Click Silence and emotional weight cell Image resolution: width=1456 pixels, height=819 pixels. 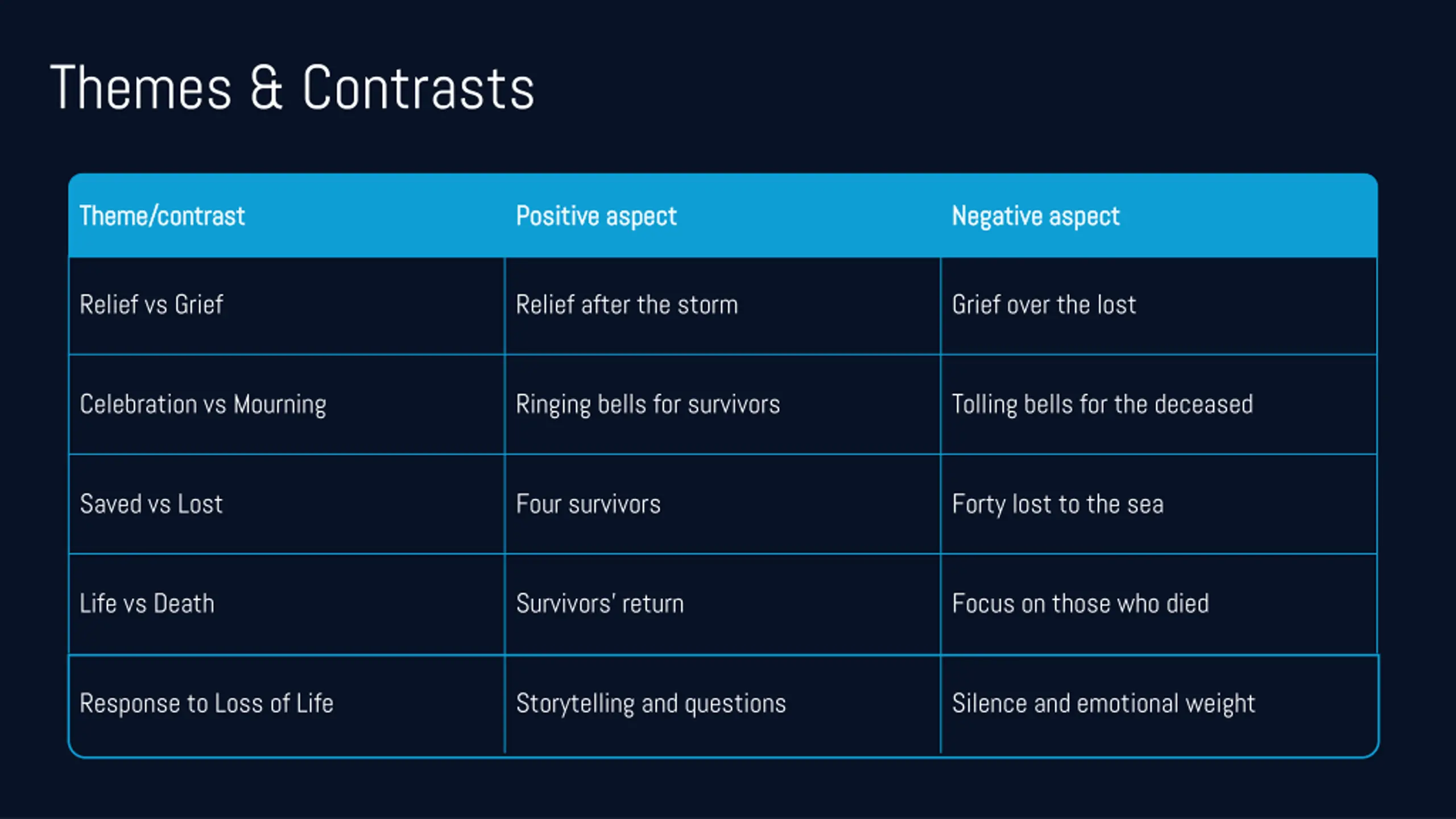pyautogui.click(x=1159, y=705)
